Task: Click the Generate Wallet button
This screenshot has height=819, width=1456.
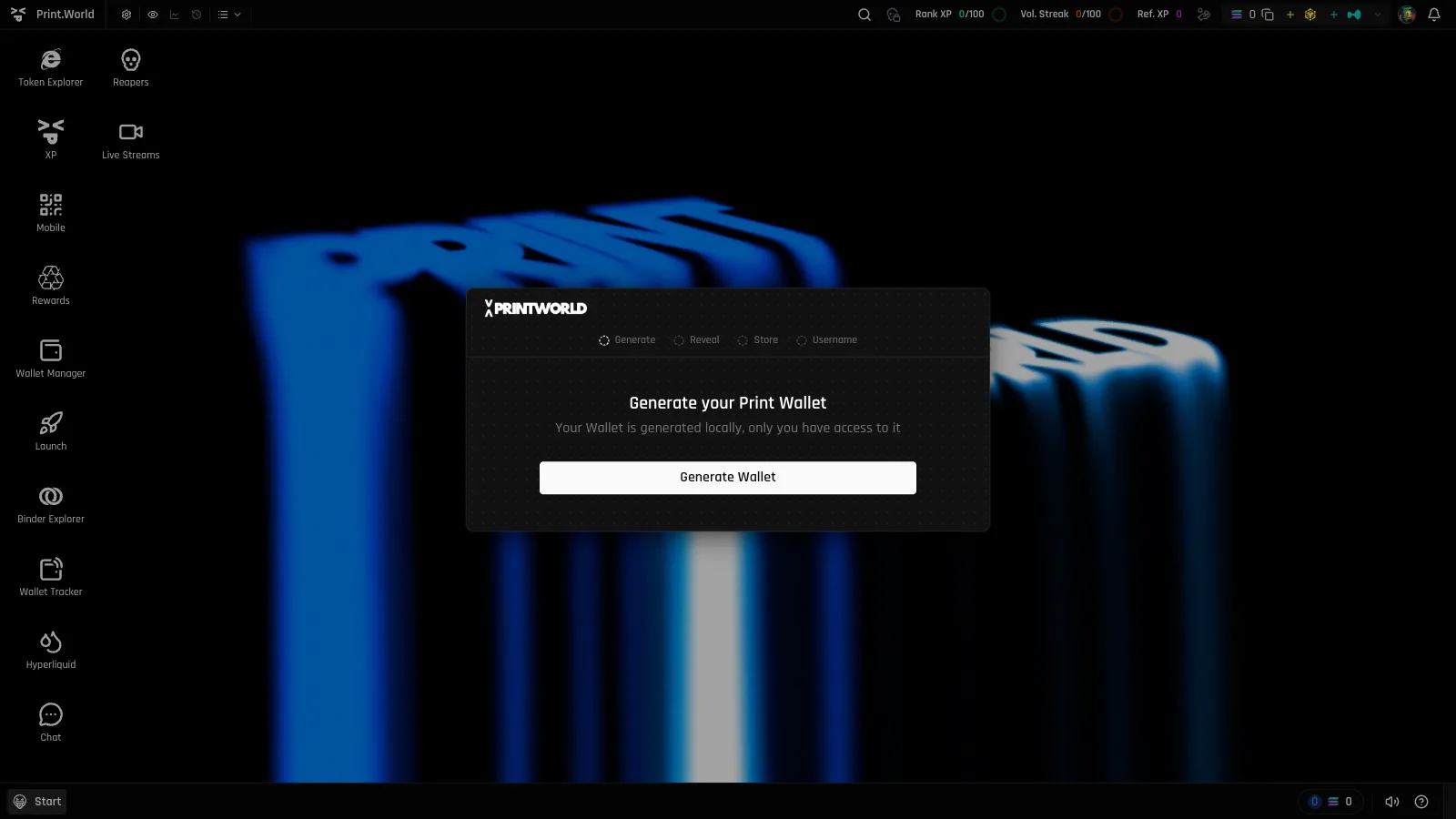Action: click(x=728, y=478)
